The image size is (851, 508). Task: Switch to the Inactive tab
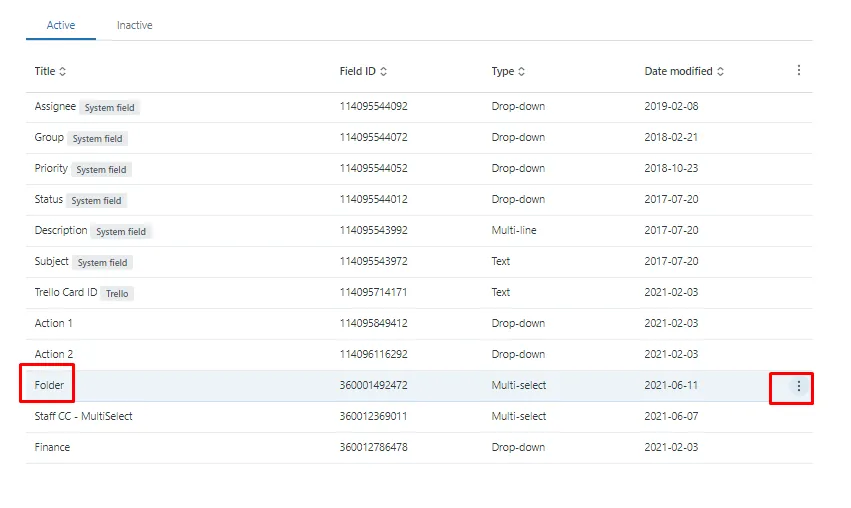[x=135, y=25]
